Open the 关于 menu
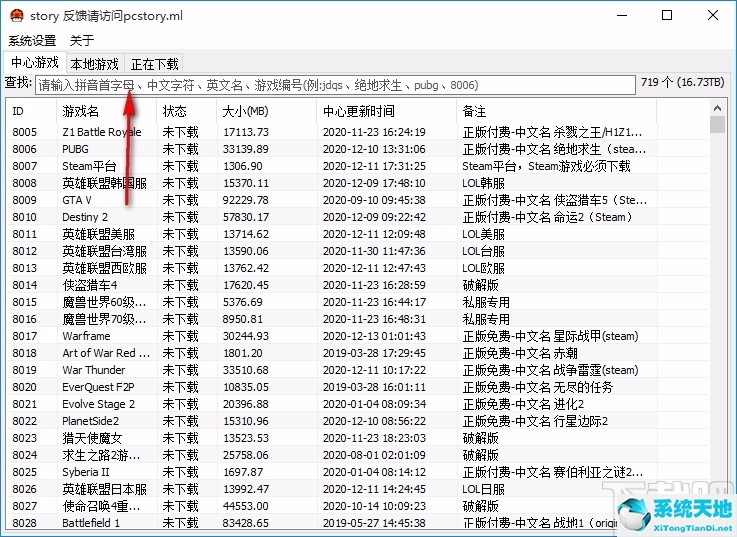The height and width of the screenshot is (537, 737). [x=82, y=40]
